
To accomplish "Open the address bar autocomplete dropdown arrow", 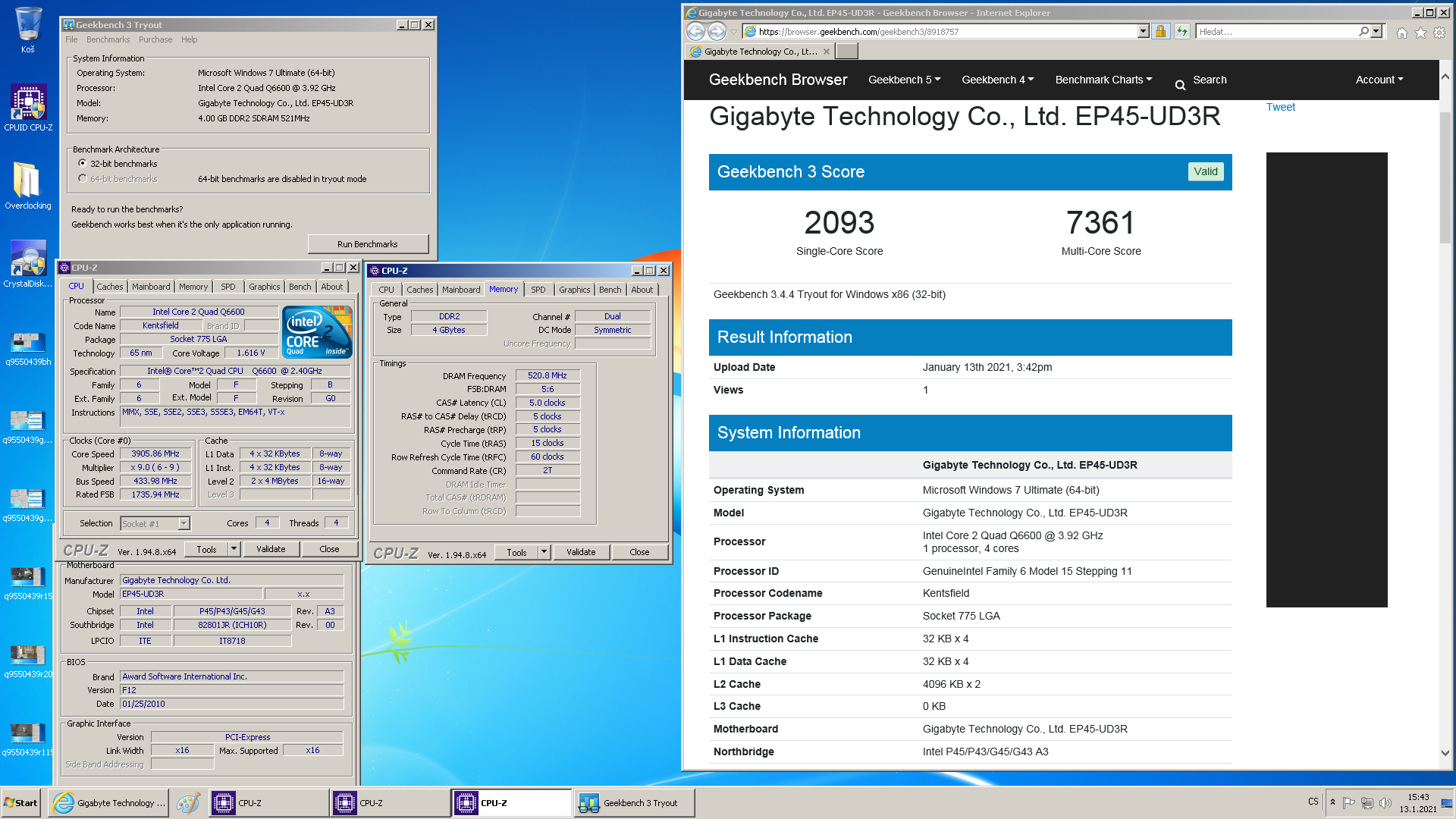I will click(1143, 31).
